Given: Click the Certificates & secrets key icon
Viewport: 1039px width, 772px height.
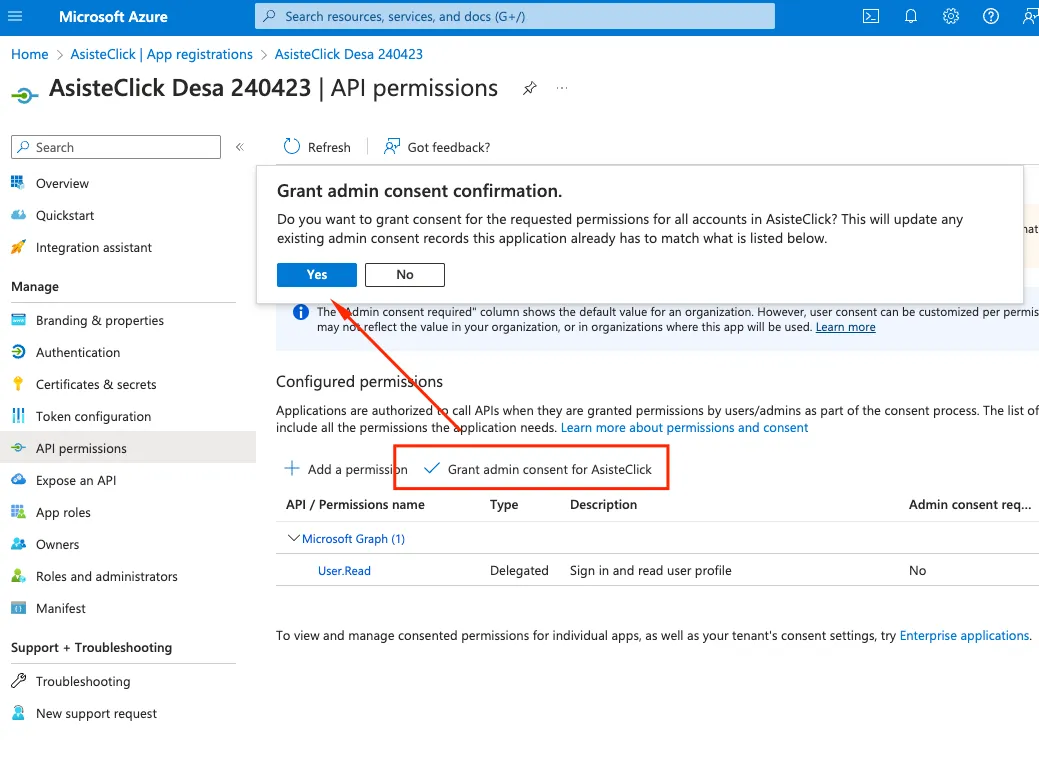Looking at the screenshot, I should point(18,384).
